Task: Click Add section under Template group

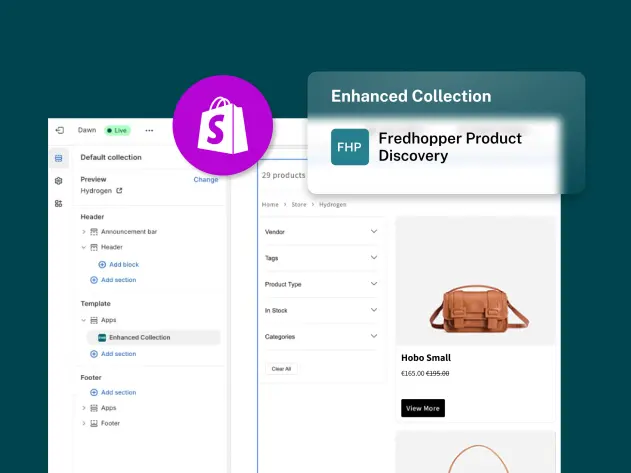Action: (113, 354)
